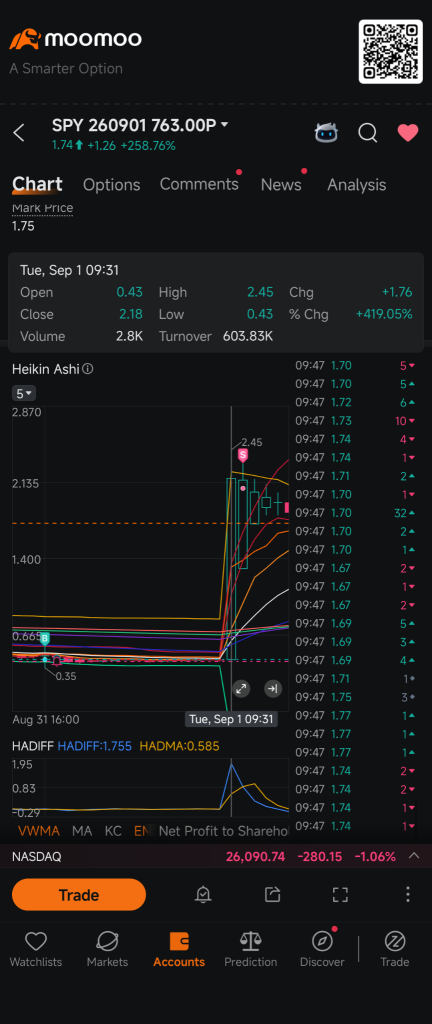
Task: Go to Watchlists in bottom navigation
Action: 35,949
